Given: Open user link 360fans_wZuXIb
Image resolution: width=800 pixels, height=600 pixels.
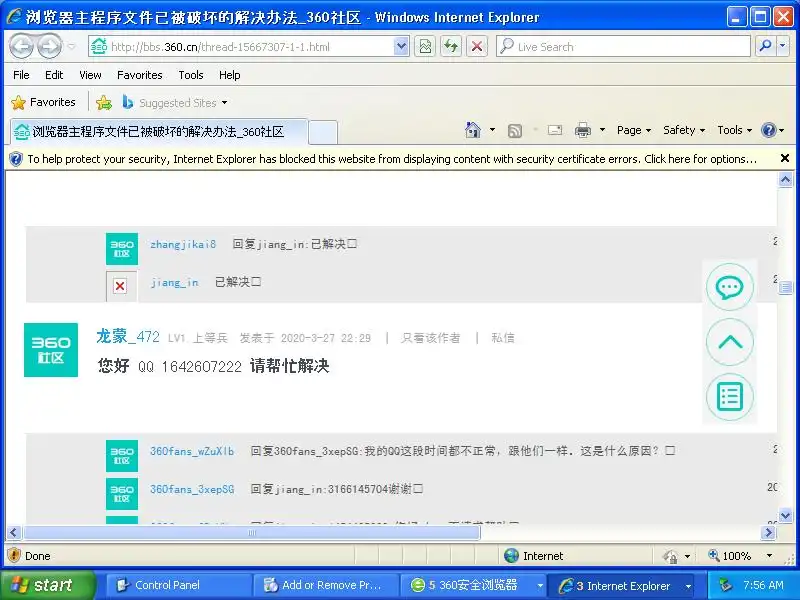Looking at the screenshot, I should 192,451.
